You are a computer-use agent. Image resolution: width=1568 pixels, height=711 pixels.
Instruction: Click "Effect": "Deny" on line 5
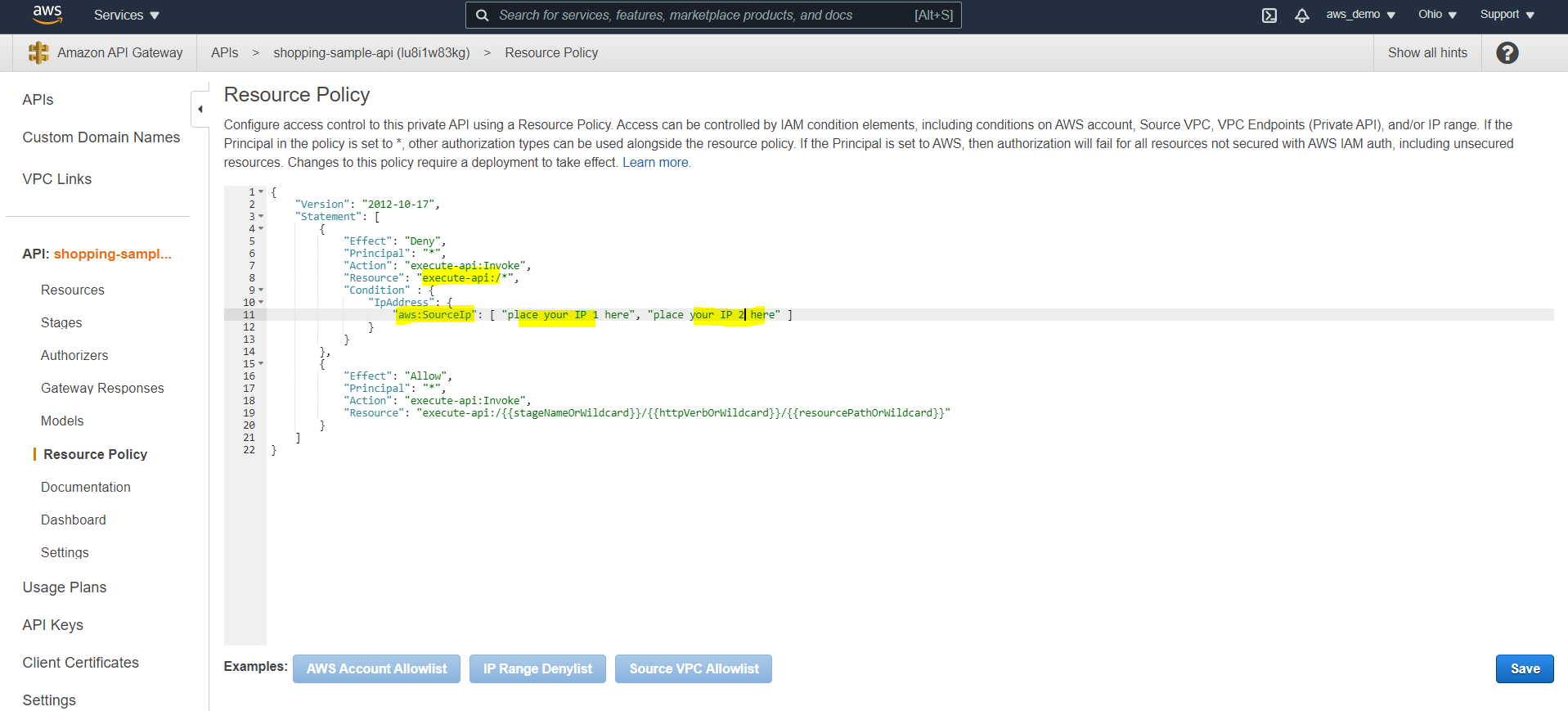[394, 241]
